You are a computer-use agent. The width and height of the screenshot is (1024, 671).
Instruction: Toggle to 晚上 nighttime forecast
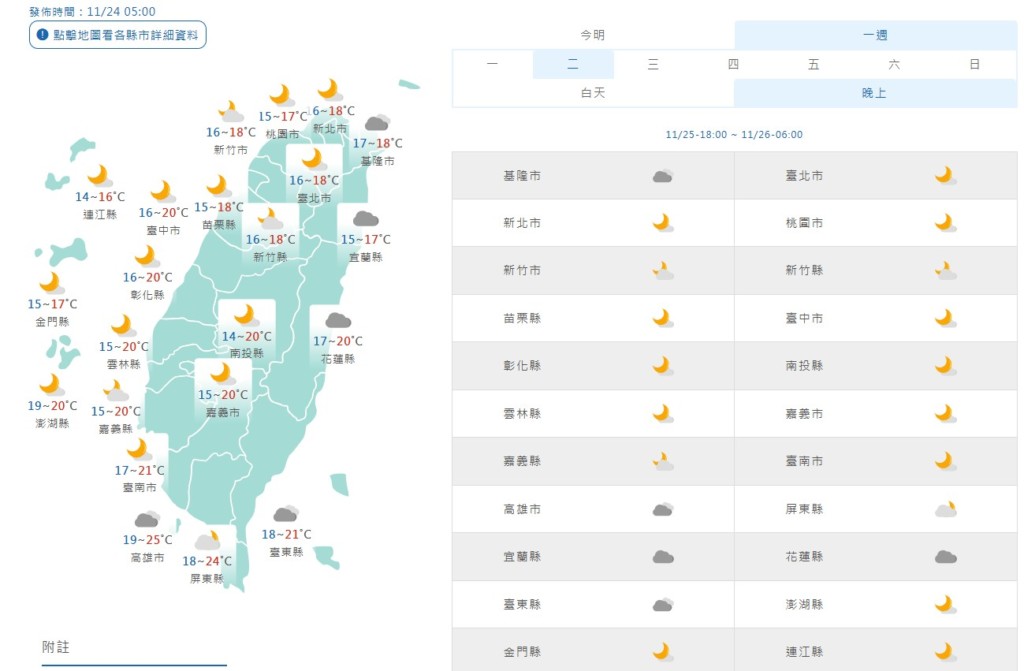pos(875,93)
